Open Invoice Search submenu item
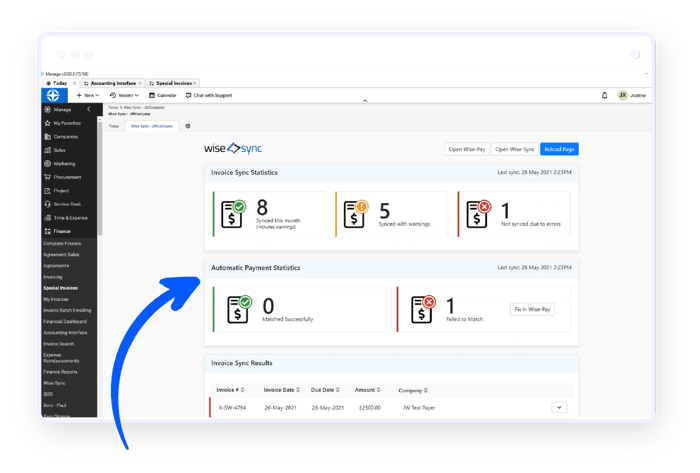The width and height of the screenshot is (700, 473). coord(58,344)
